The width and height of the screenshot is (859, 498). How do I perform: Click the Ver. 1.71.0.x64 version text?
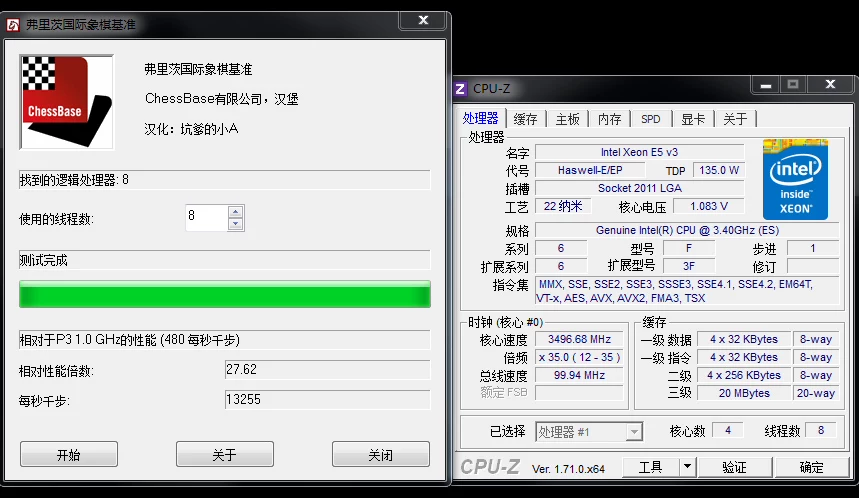tap(568, 470)
